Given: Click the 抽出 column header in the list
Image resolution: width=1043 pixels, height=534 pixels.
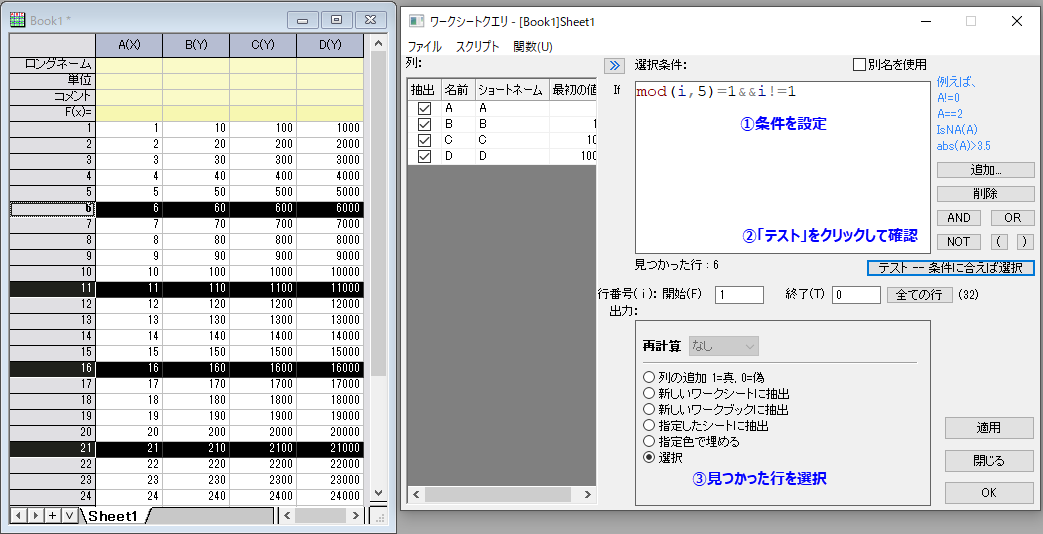Looking at the screenshot, I should pos(424,90).
